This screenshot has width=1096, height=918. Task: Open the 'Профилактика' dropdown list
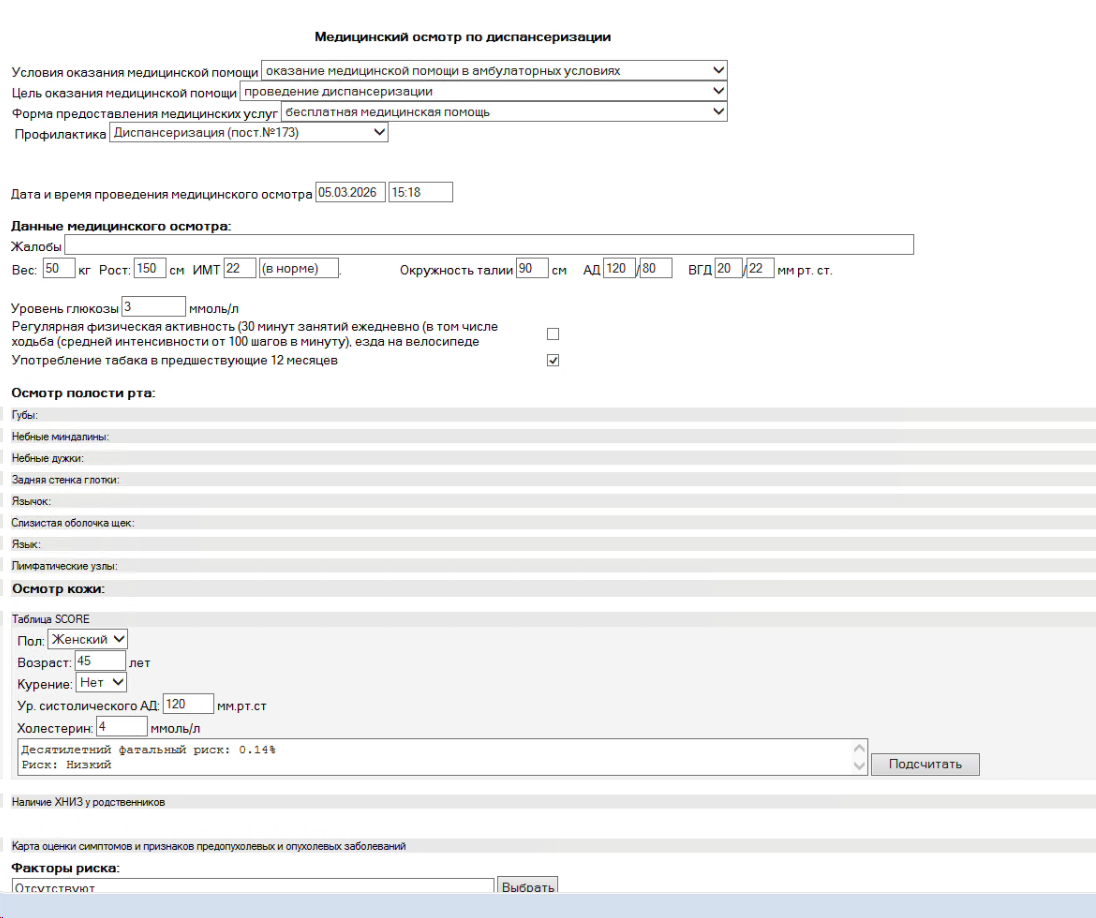(247, 132)
